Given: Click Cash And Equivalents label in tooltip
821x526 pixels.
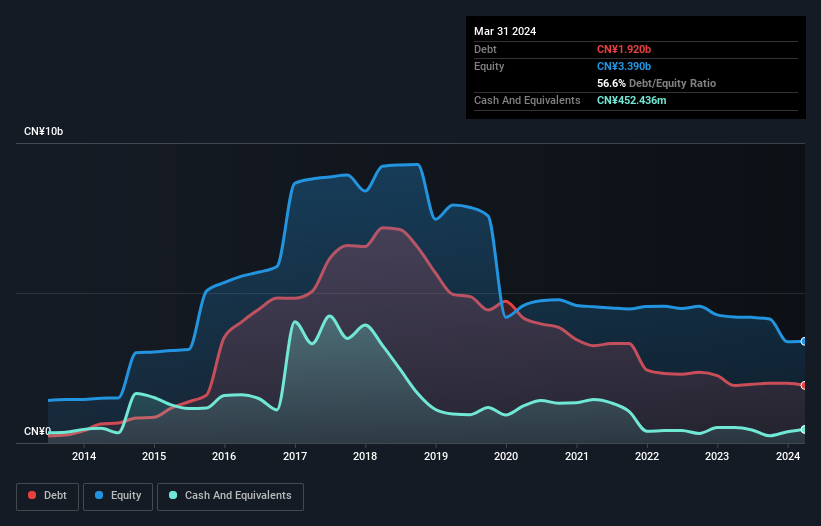Looking at the screenshot, I should coord(527,100).
